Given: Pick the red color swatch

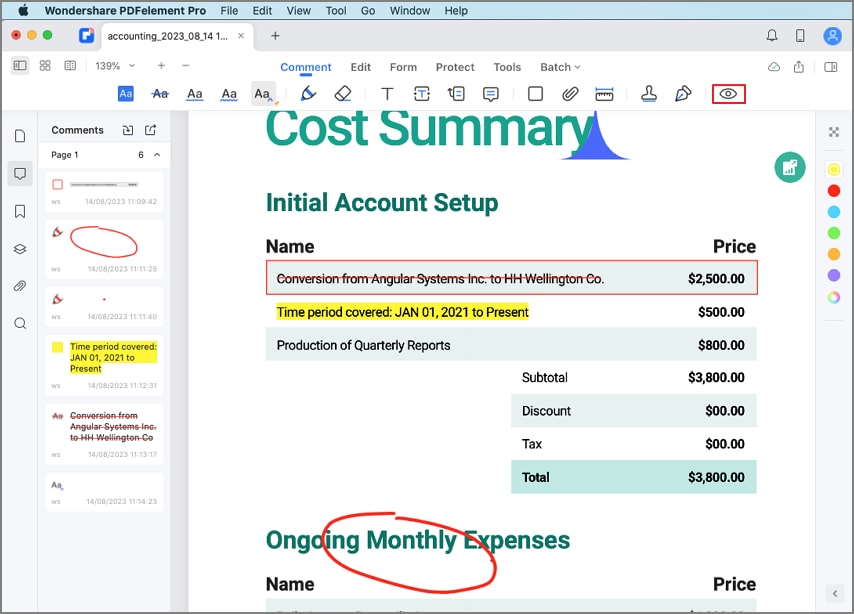Looking at the screenshot, I should [833, 191].
